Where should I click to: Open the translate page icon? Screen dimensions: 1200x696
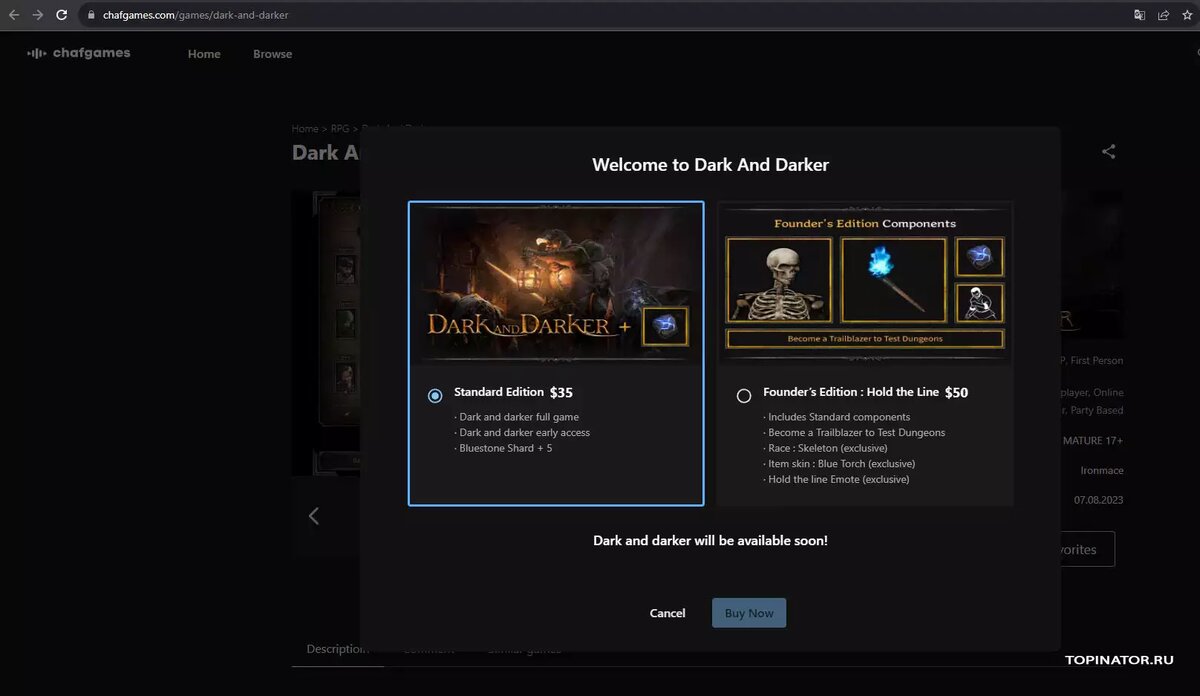(1139, 15)
